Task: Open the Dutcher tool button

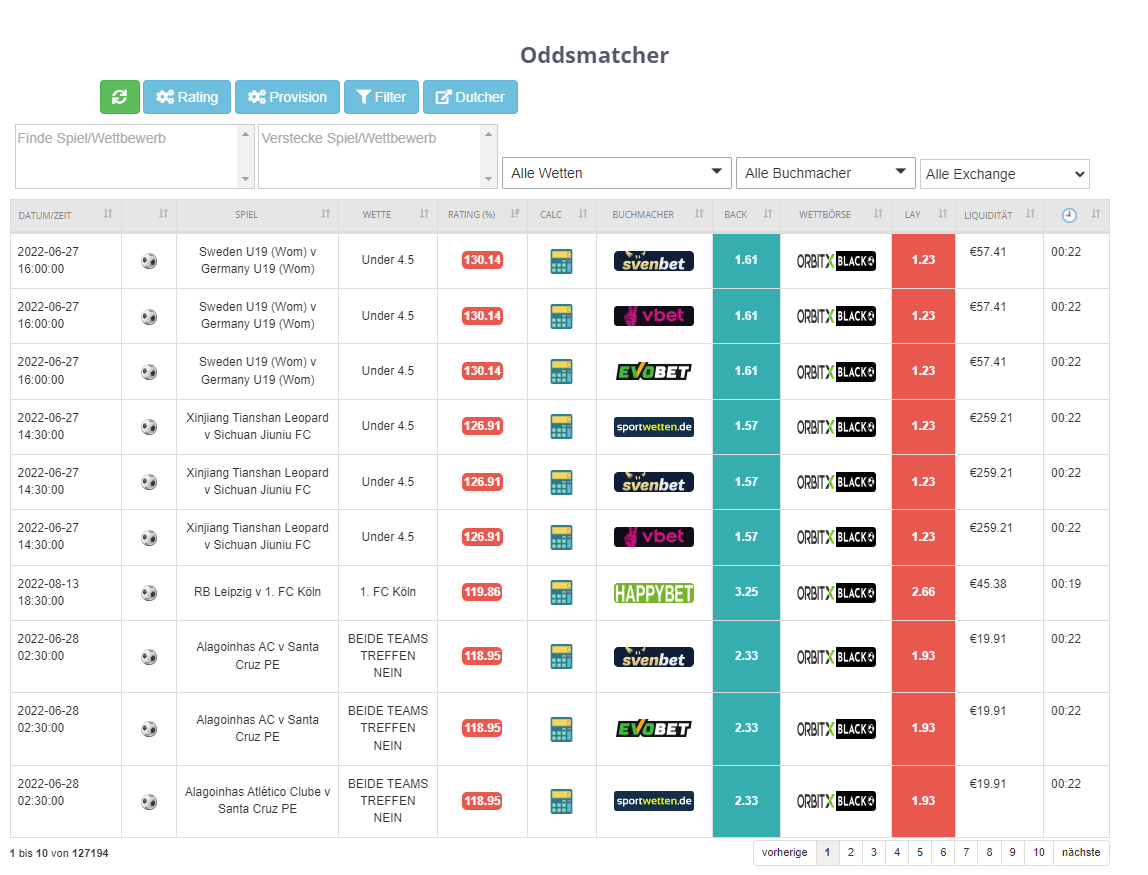Action: pos(470,97)
